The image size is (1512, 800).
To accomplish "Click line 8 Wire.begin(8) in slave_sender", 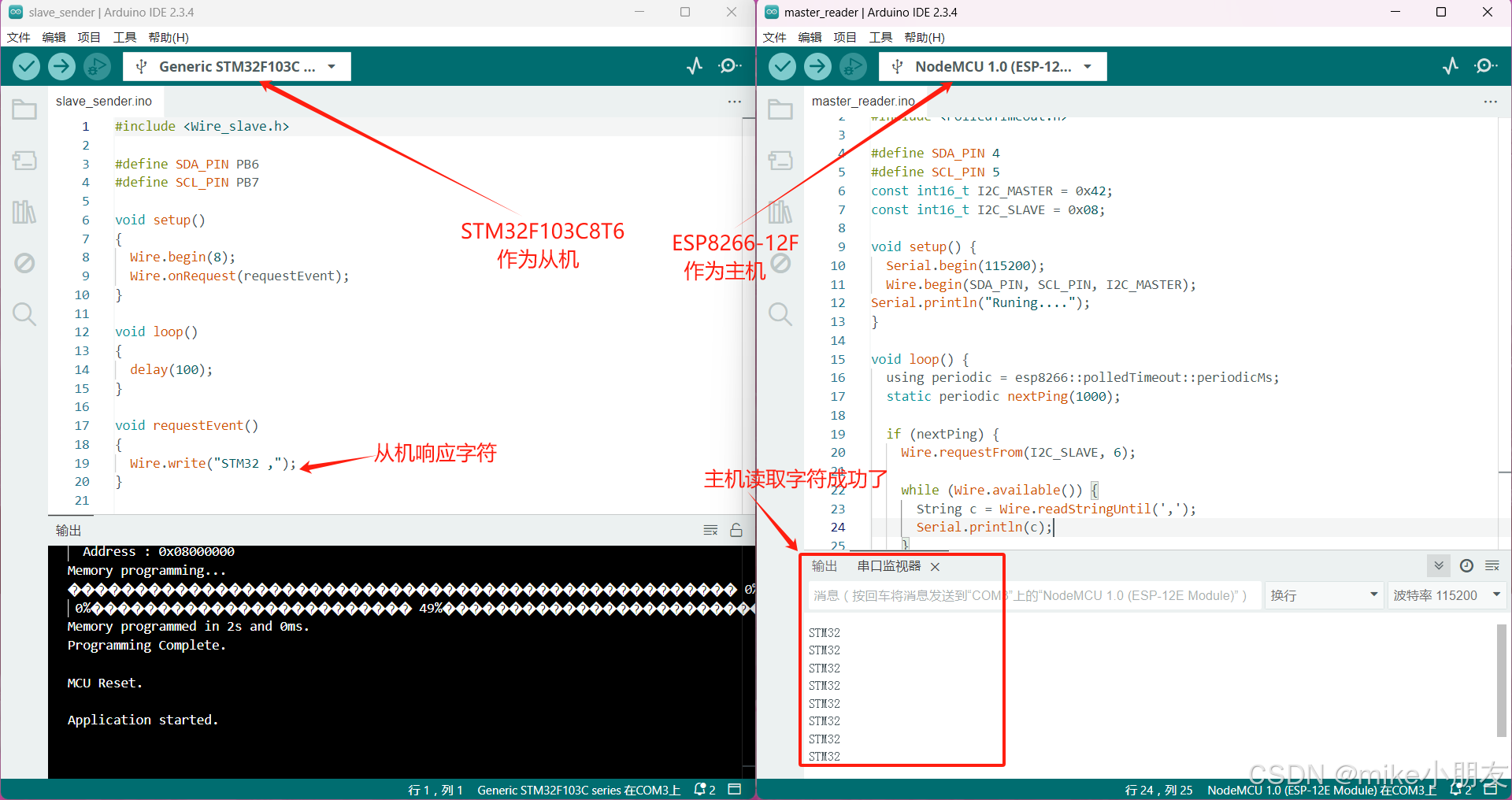I will tap(183, 257).
